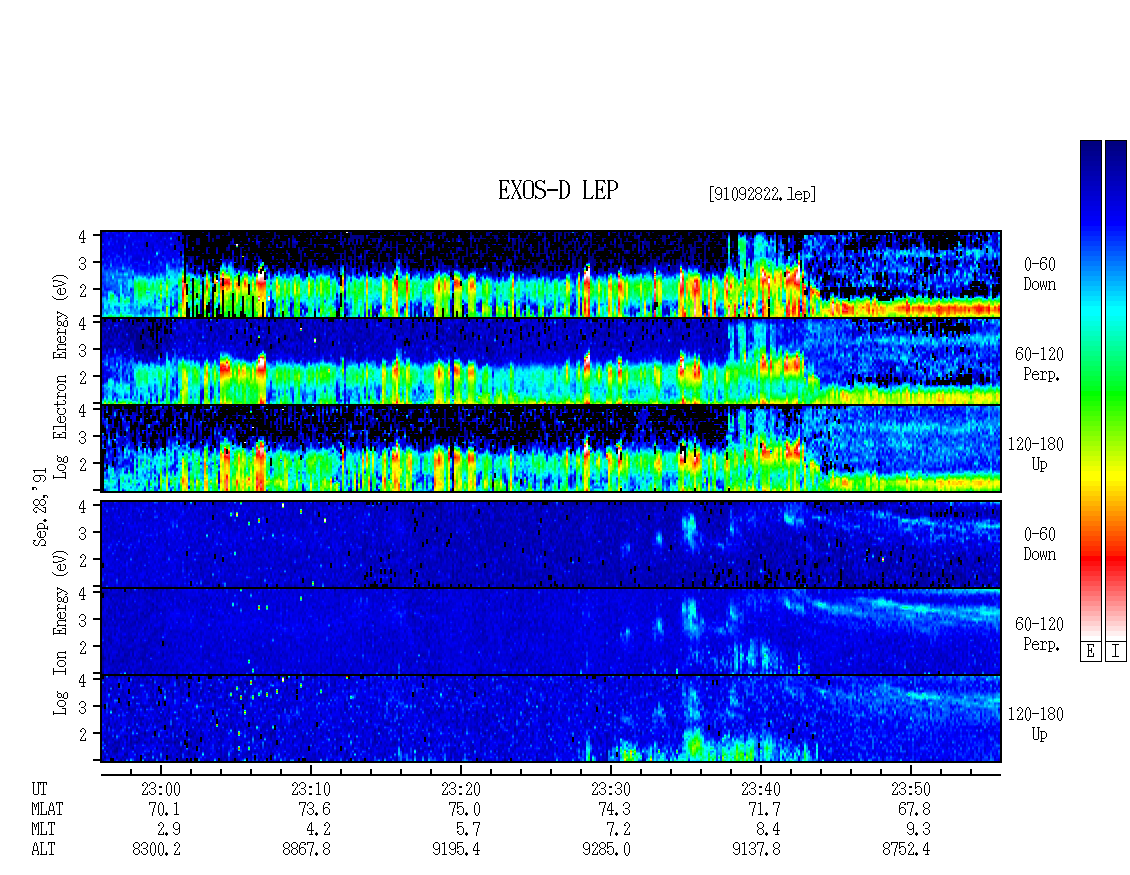The image size is (1130, 875).
Task: Select MLAT value 74.3
Action: (614, 809)
